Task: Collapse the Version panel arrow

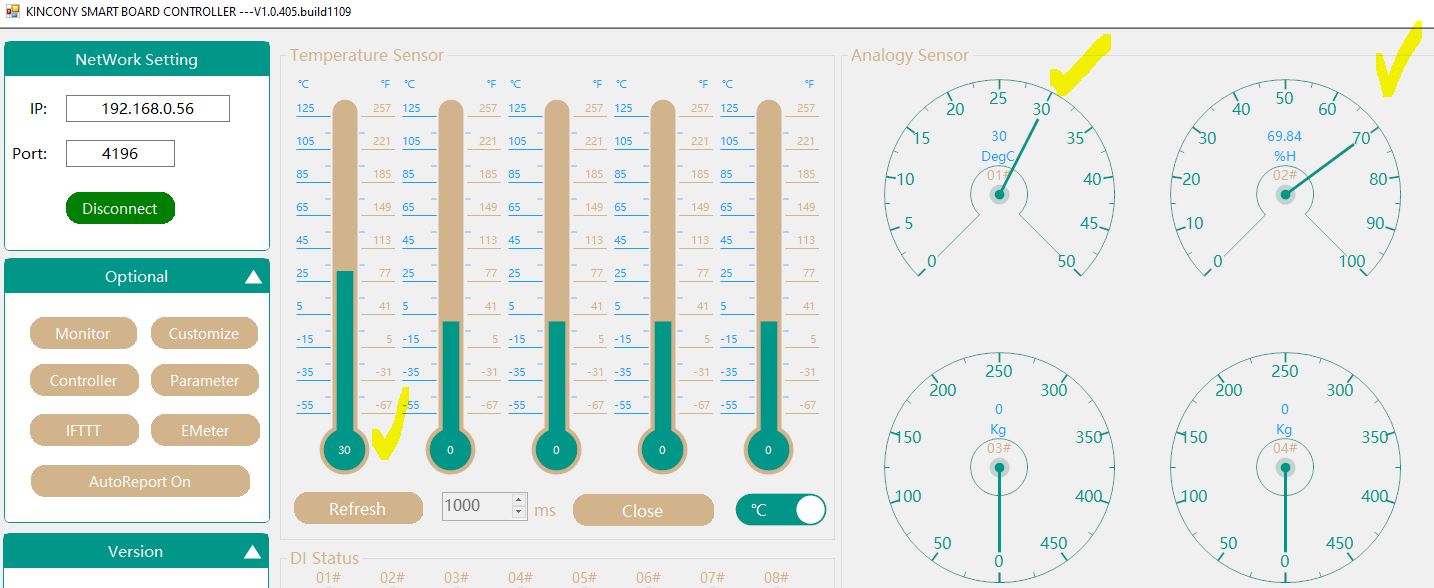Action: [253, 552]
